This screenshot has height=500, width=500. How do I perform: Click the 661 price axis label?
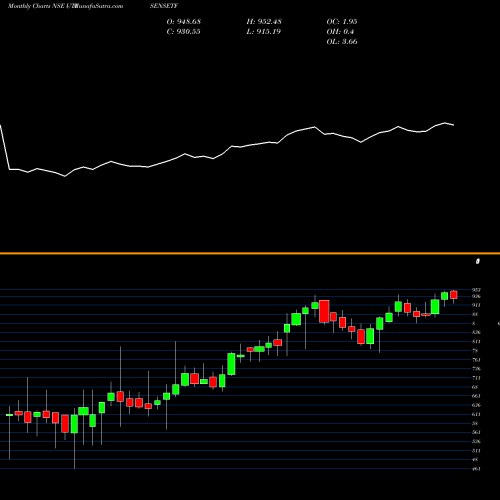tap(476, 396)
